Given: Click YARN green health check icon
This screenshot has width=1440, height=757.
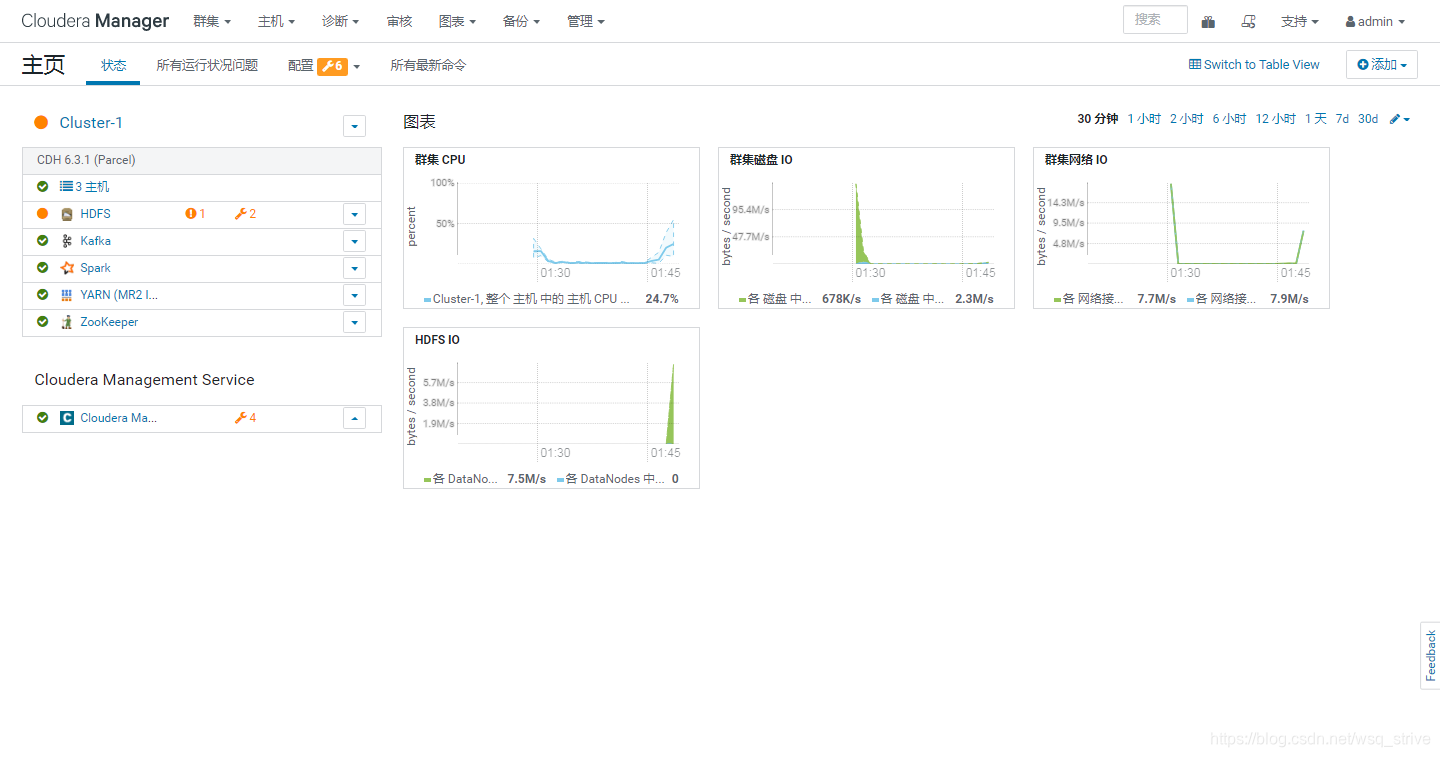Looking at the screenshot, I should click(42, 295).
